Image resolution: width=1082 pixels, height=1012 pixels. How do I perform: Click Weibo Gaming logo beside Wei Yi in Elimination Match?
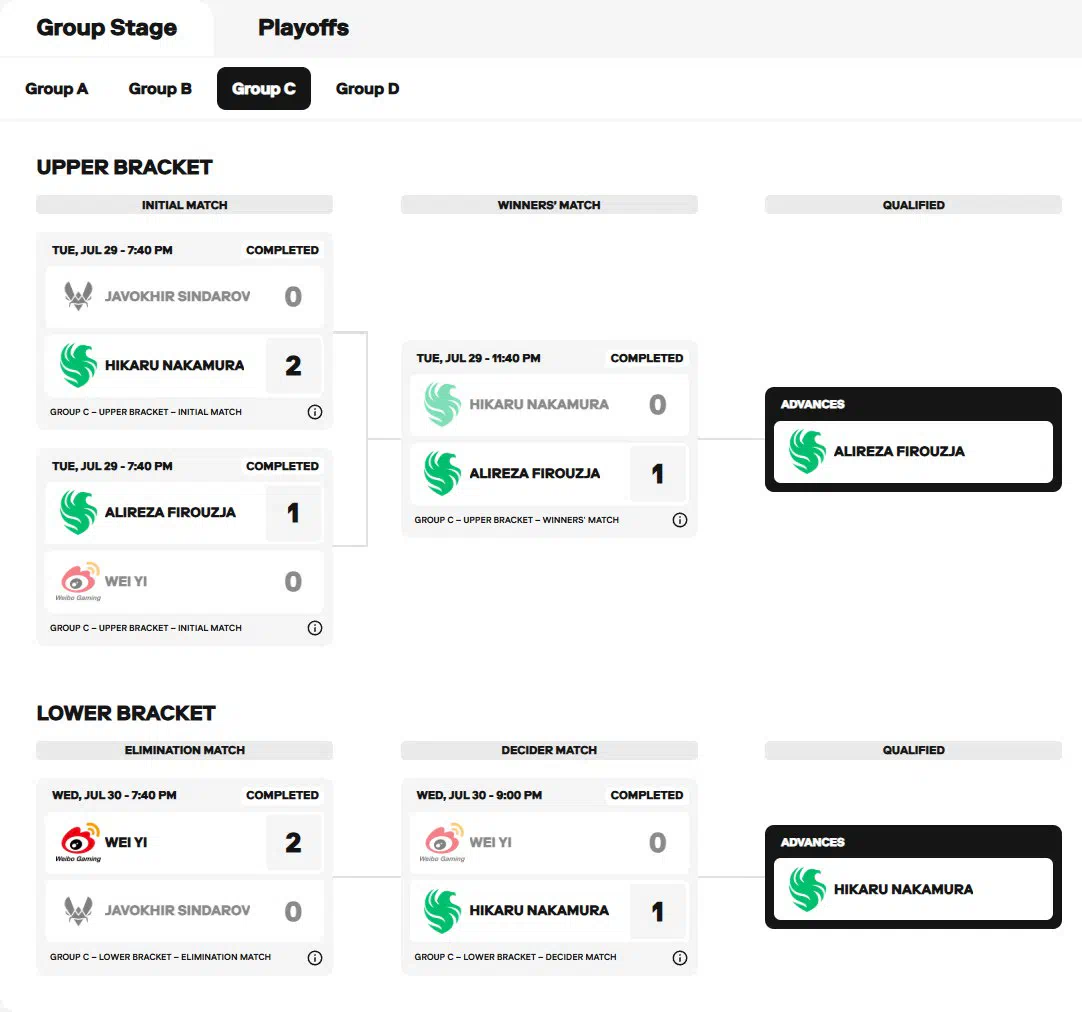click(79, 842)
